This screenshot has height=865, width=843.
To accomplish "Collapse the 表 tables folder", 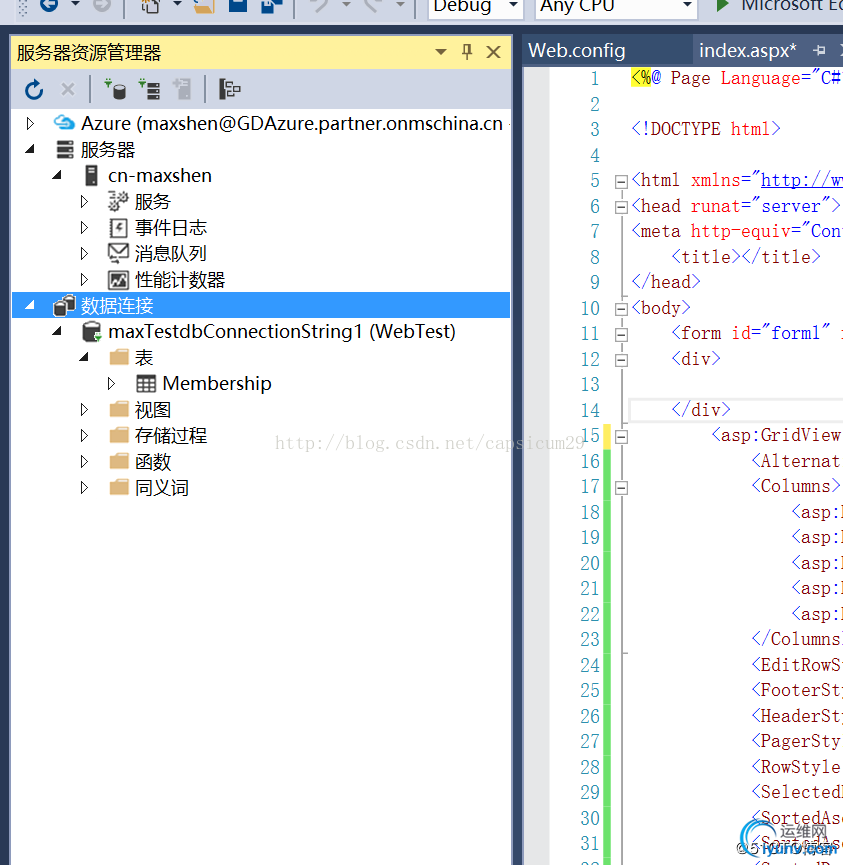I will (84, 356).
